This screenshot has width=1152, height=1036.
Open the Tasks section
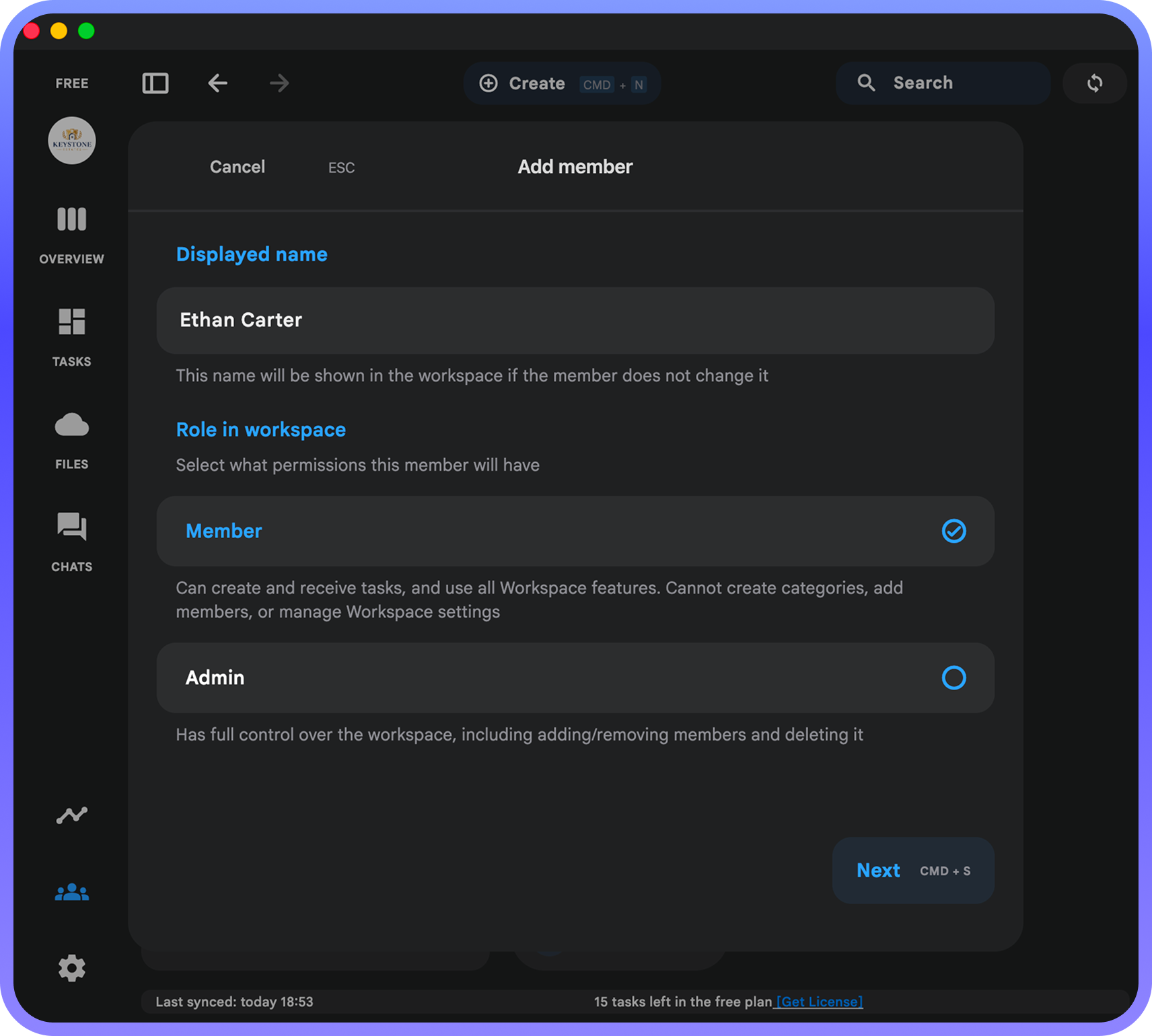pos(72,338)
